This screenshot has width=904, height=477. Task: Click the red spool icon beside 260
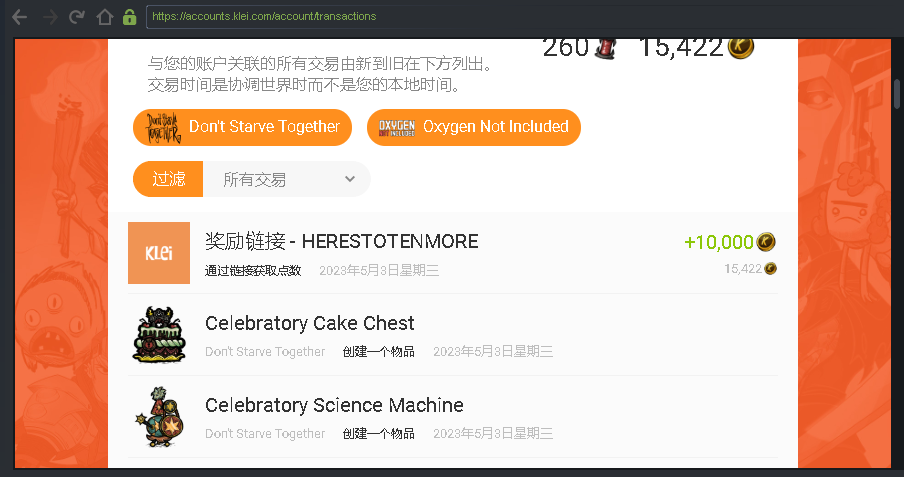(605, 48)
